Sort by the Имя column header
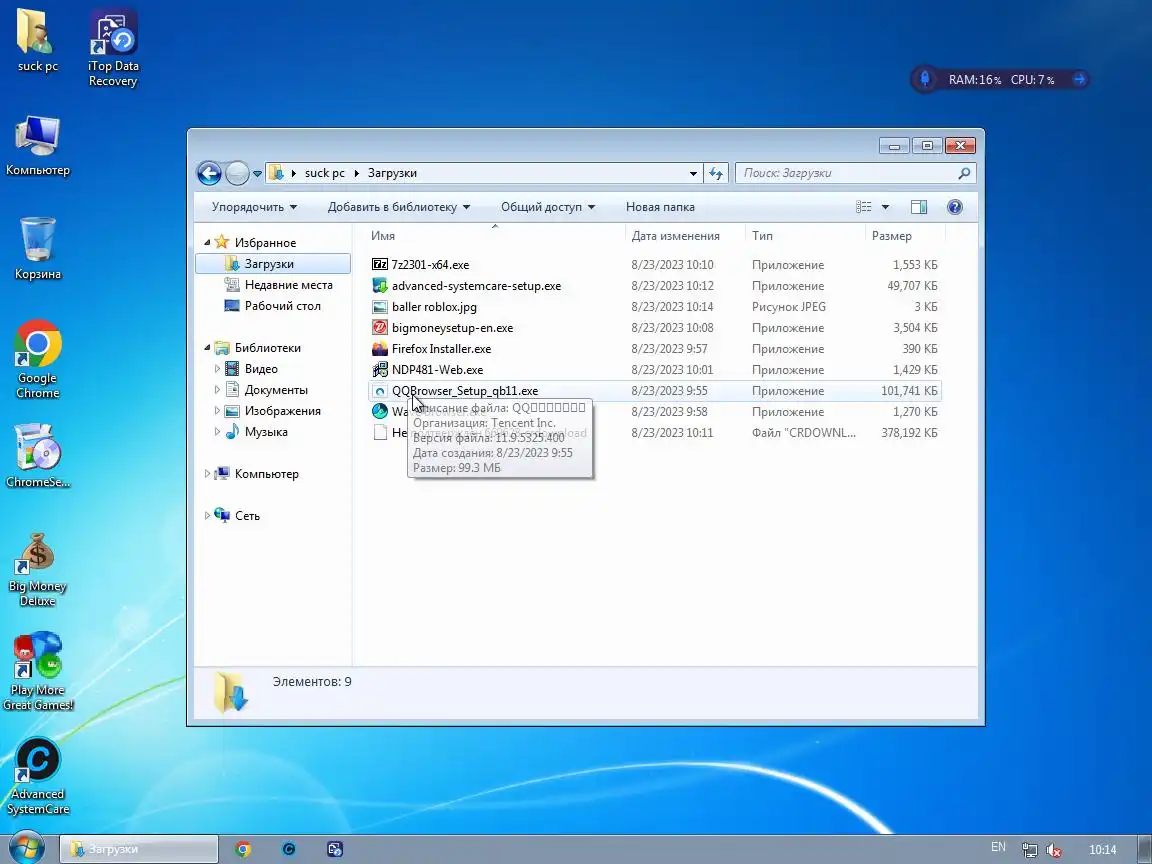1152x864 pixels. tap(494, 236)
